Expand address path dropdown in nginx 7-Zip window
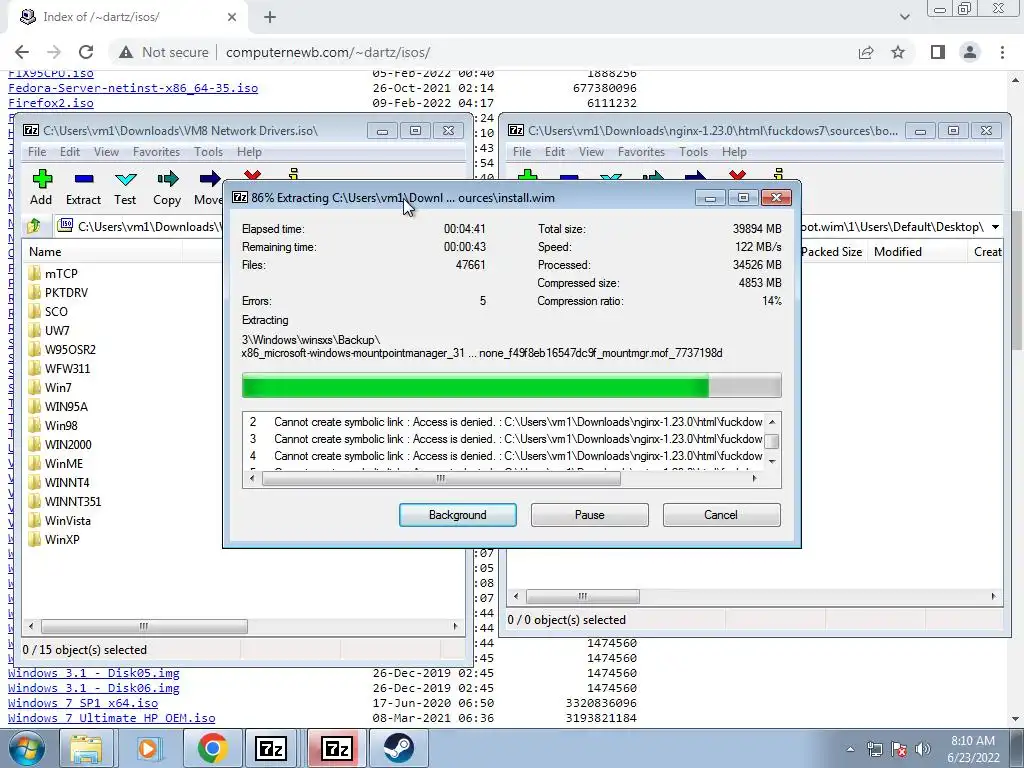 coord(995,227)
